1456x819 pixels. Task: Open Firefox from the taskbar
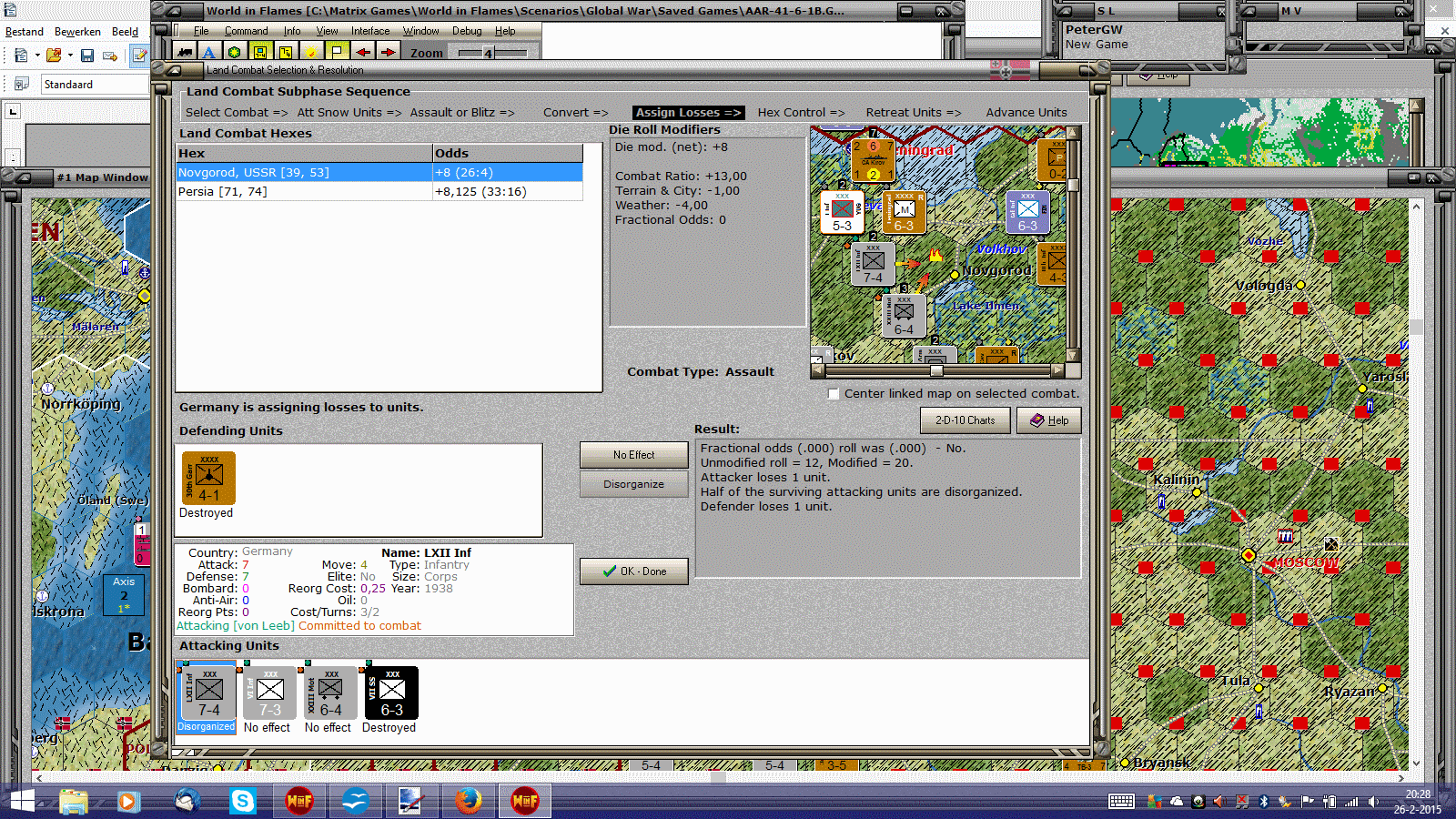469,801
